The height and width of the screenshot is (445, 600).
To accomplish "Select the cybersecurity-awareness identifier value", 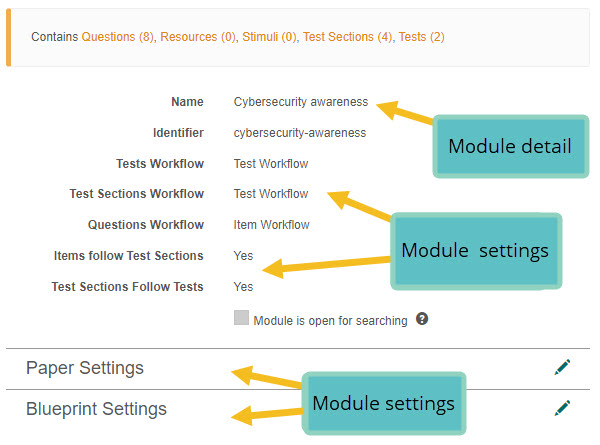I will (300, 132).
